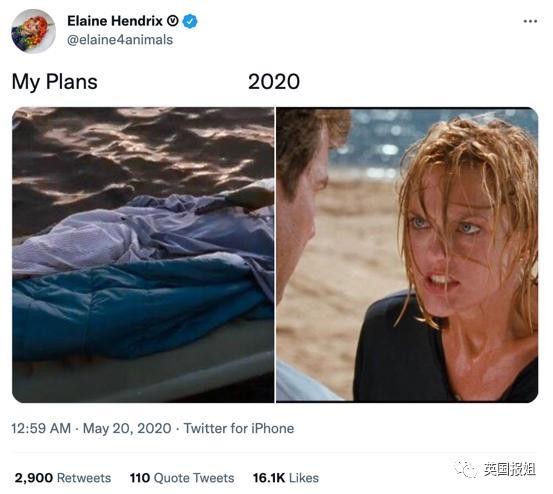Show the 2,900 Retweets list
The image size is (553, 494).
(x=63, y=478)
